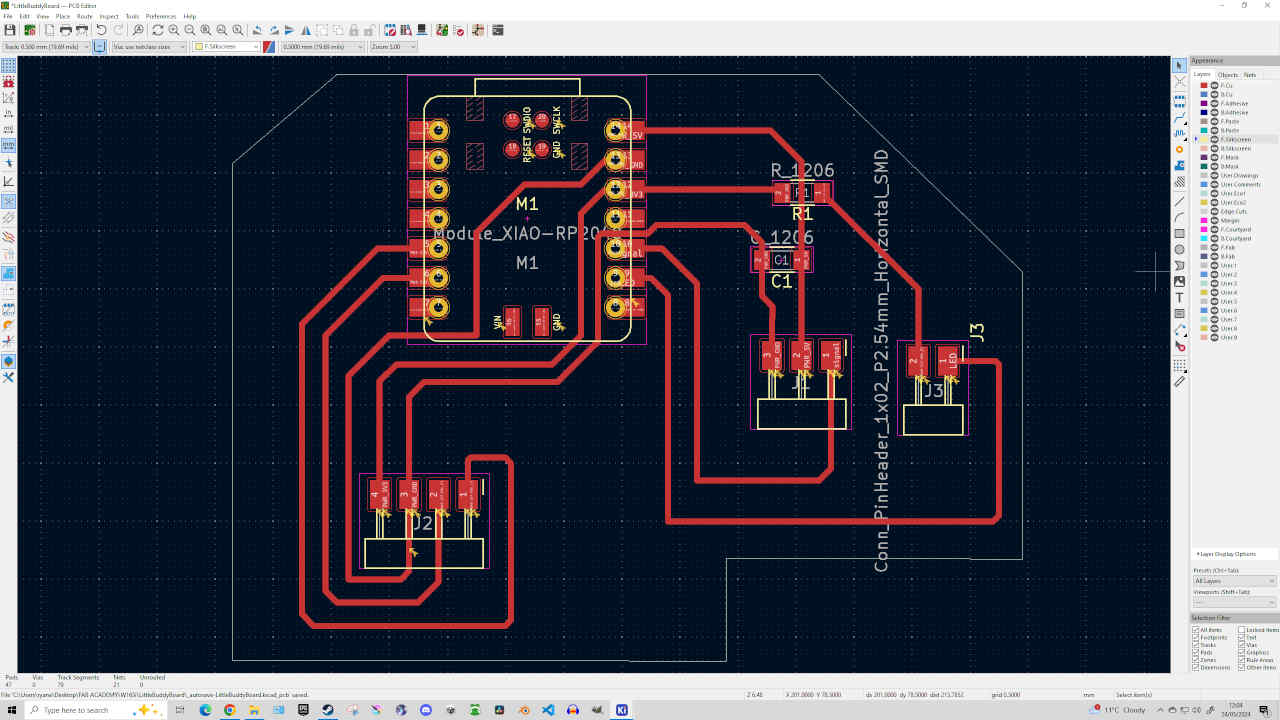Open the Inspect menu

coord(109,16)
